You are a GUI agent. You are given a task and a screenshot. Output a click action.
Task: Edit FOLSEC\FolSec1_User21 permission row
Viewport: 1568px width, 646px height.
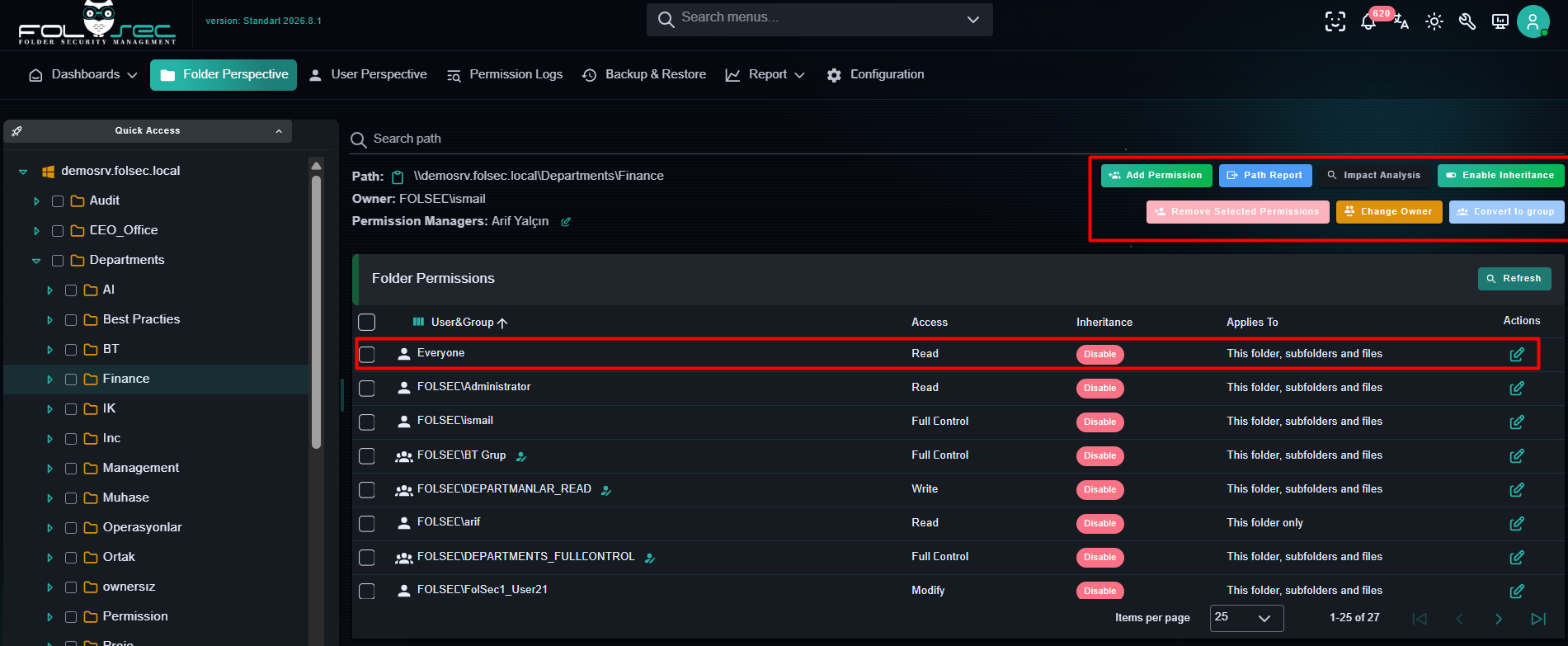click(x=1516, y=591)
